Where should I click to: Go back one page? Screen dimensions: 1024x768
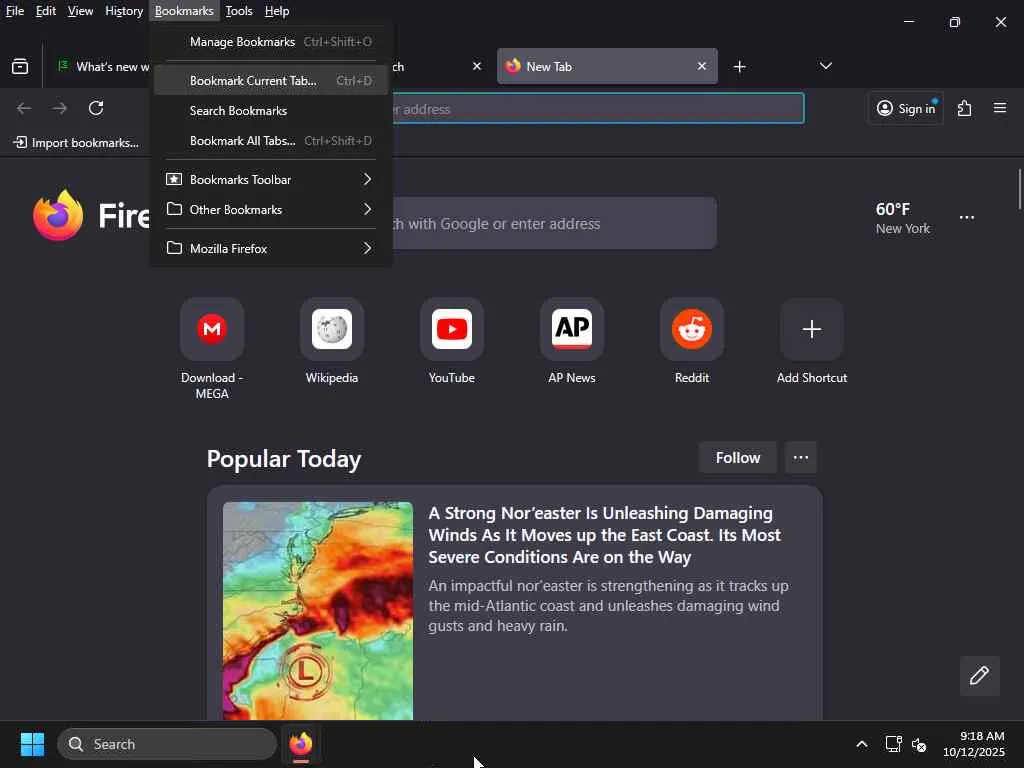pos(24,108)
